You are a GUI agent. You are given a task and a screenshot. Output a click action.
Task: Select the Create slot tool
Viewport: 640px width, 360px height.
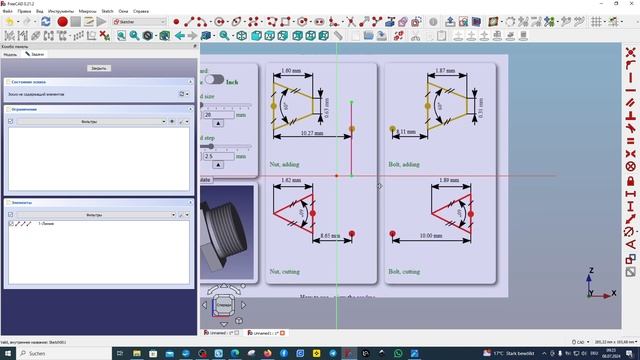click(319, 22)
